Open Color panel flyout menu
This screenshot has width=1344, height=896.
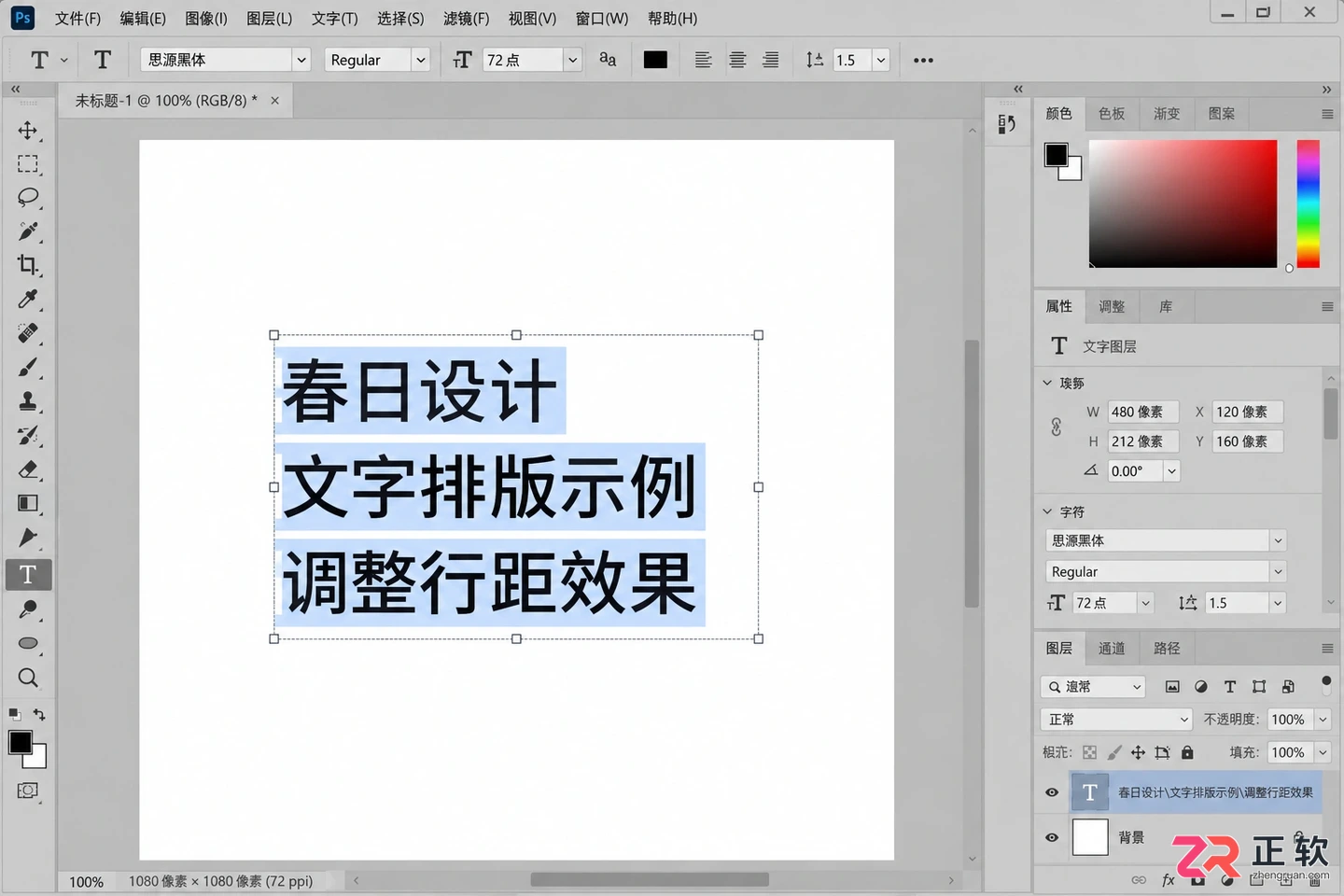tap(1327, 114)
